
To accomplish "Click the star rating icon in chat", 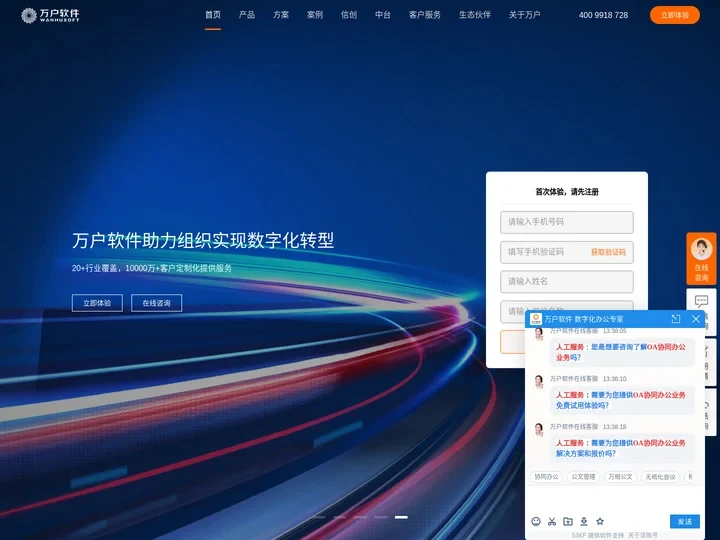I will click(x=600, y=521).
